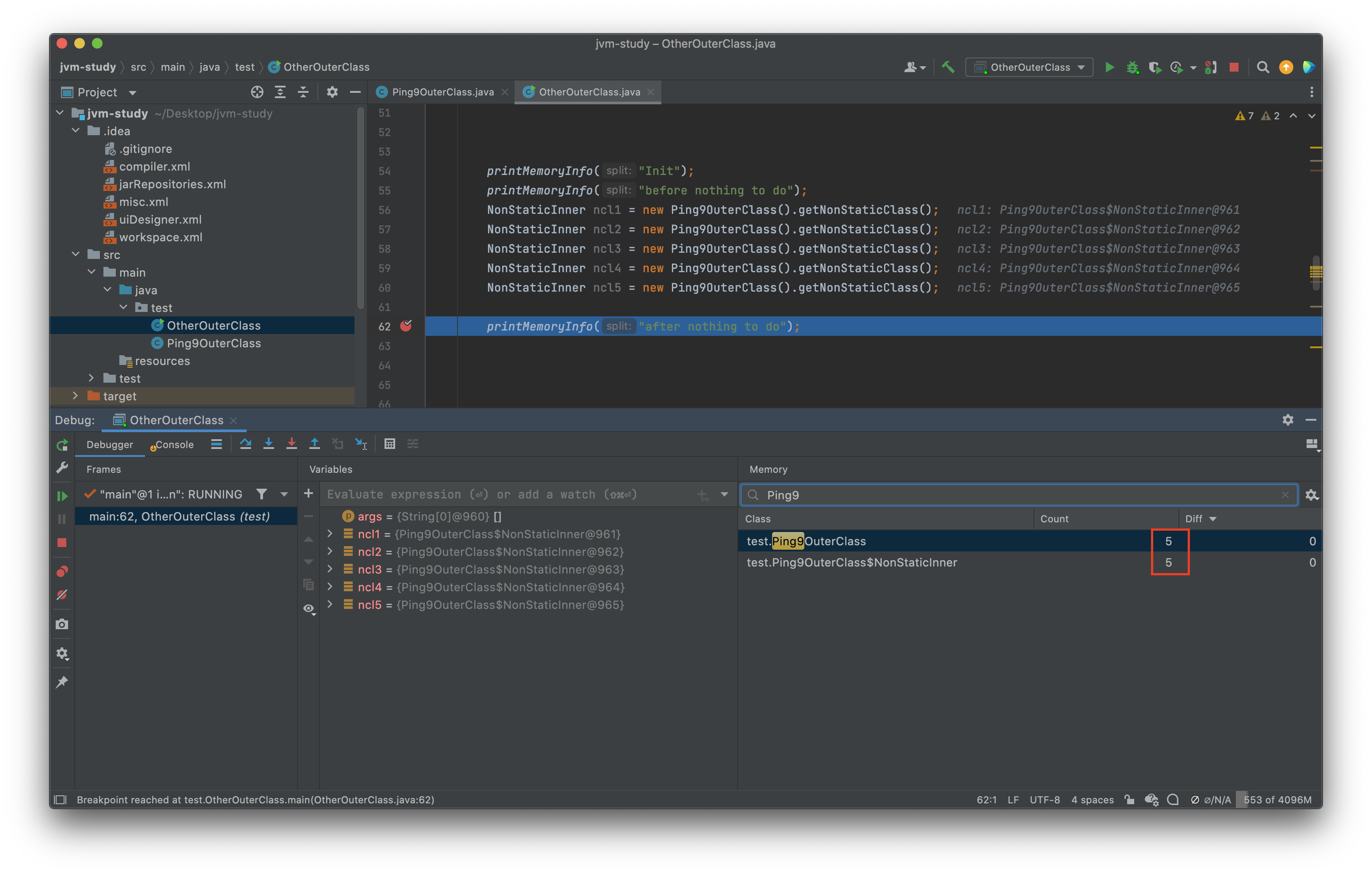Click the Step Over debugger icon
This screenshot has width=1372, height=874.
(246, 444)
